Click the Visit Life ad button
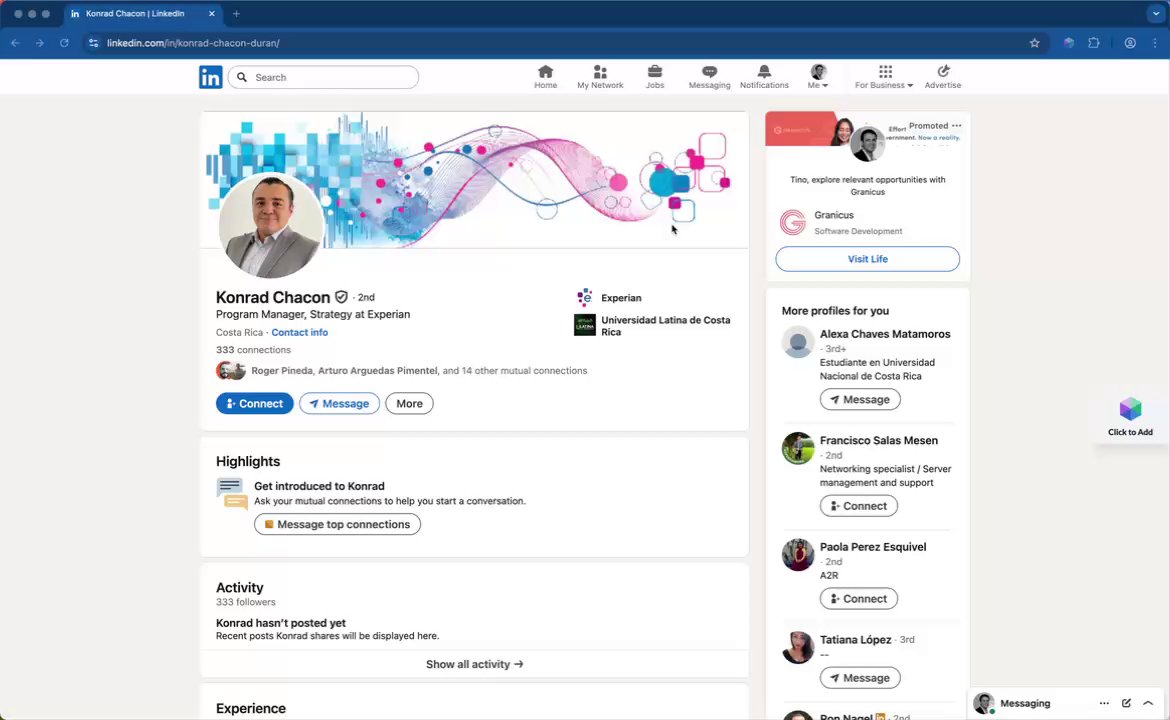Viewport: 1170px width, 720px height. pos(867,259)
